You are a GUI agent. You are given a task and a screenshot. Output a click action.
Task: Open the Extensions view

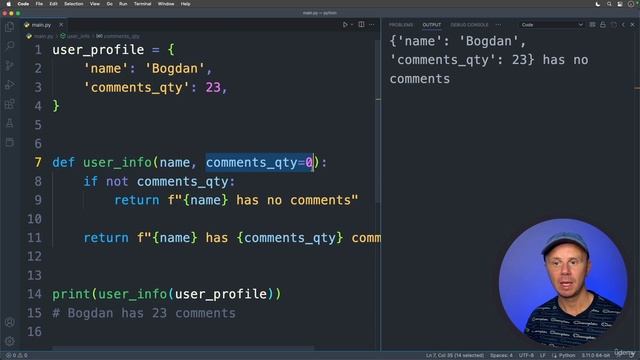tap(10, 104)
